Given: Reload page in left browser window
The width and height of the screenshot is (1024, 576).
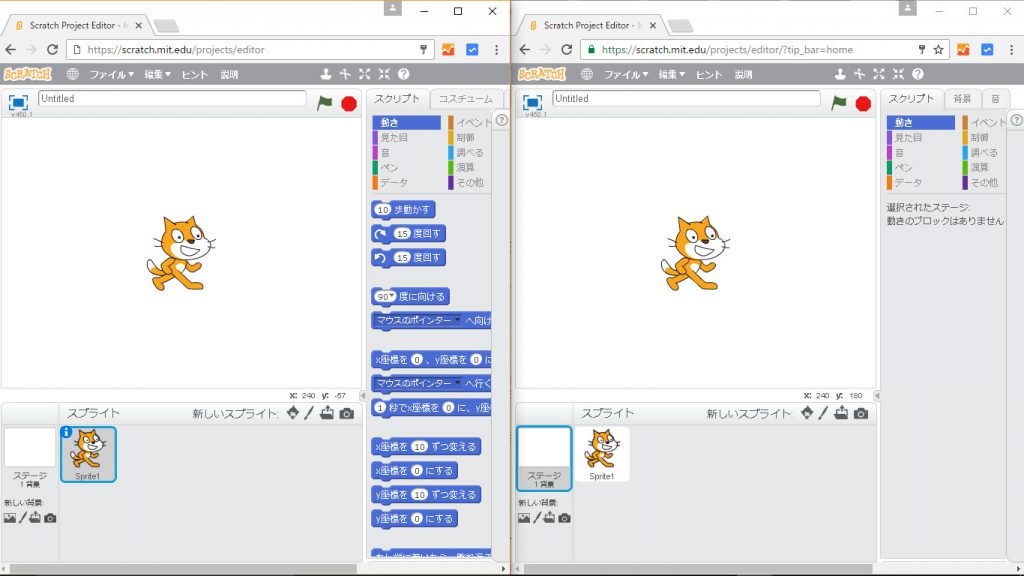Looking at the screenshot, I should (x=52, y=50).
